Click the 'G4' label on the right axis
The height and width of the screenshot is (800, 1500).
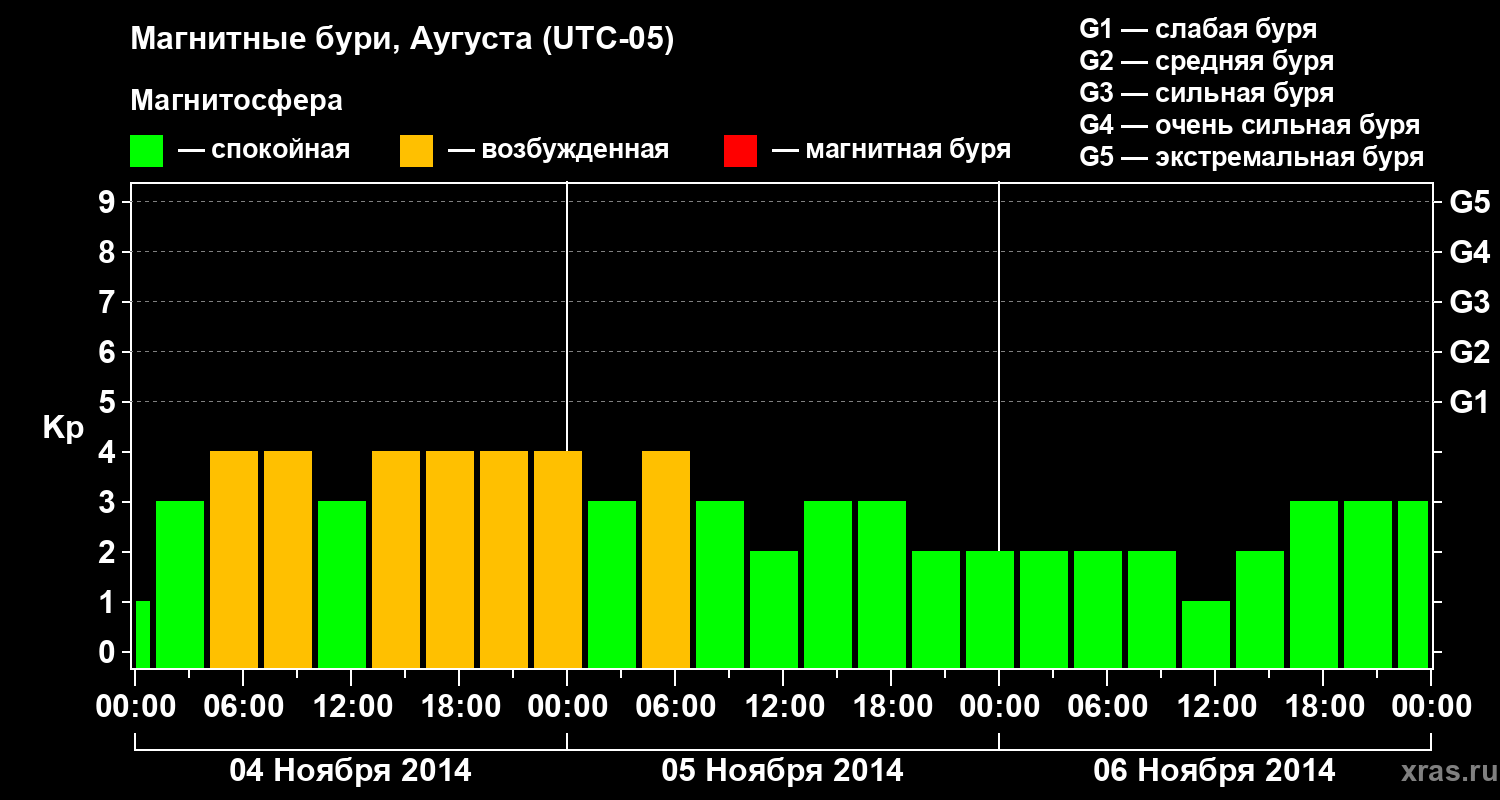tap(1469, 252)
